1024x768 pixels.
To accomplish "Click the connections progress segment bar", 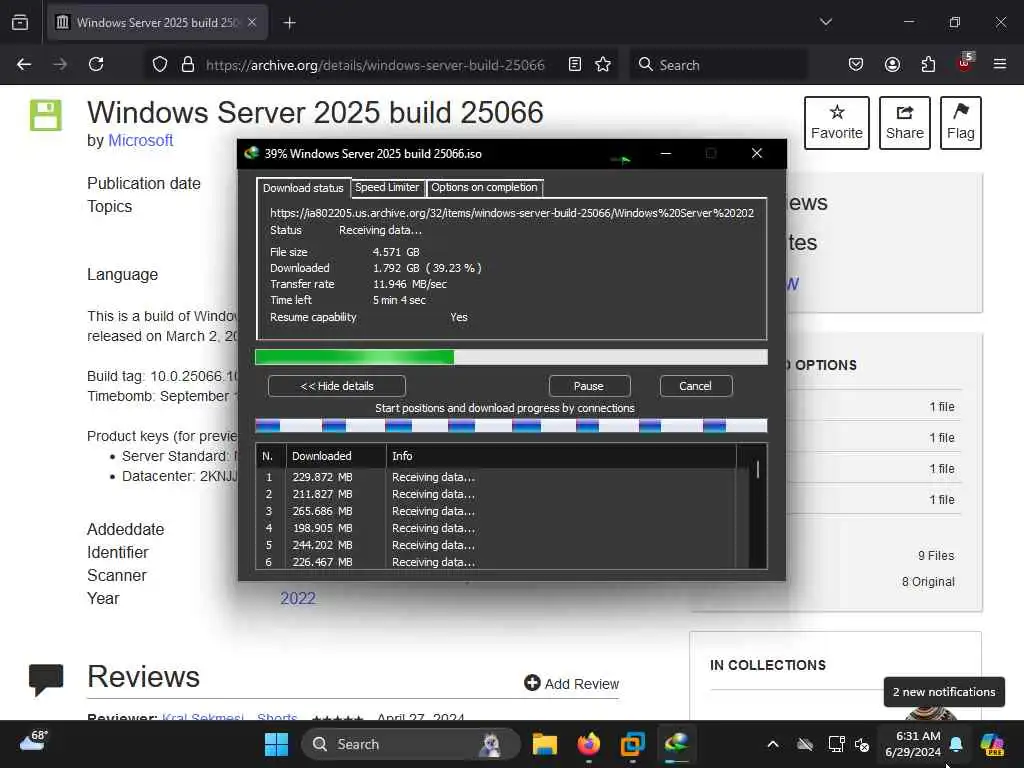I will click(x=511, y=426).
